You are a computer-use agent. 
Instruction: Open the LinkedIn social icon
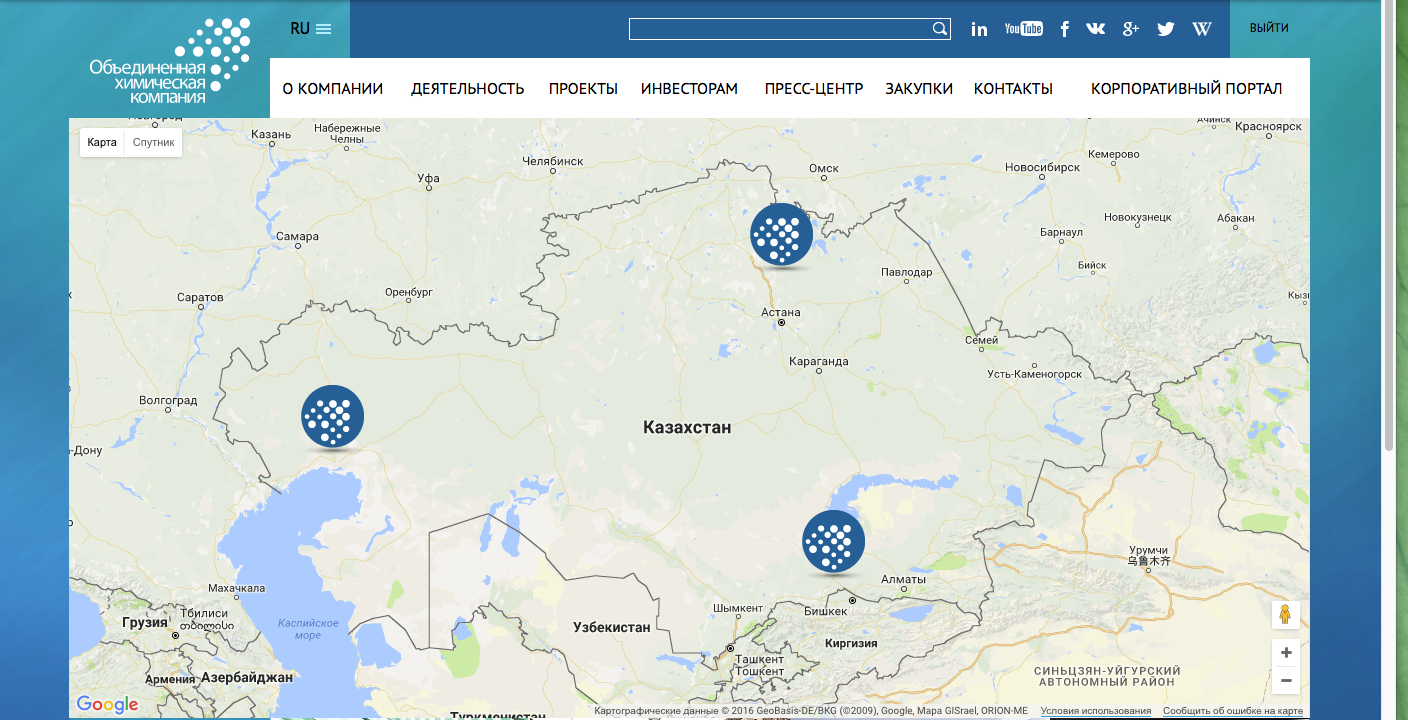tap(979, 29)
